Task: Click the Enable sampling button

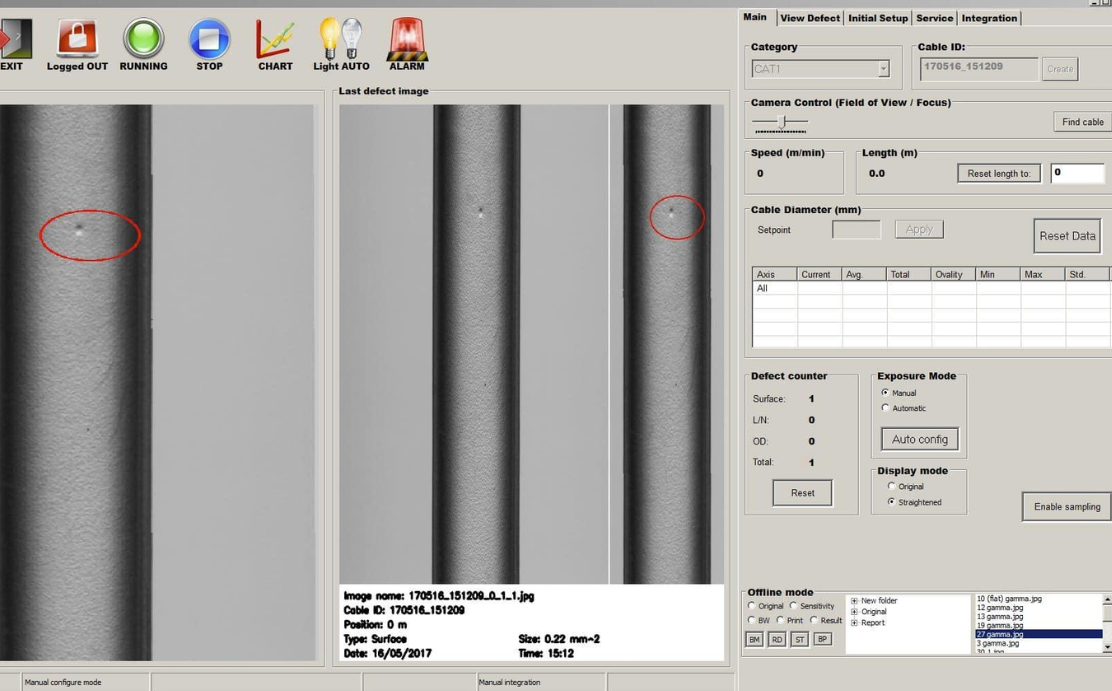Action: pos(1067,507)
